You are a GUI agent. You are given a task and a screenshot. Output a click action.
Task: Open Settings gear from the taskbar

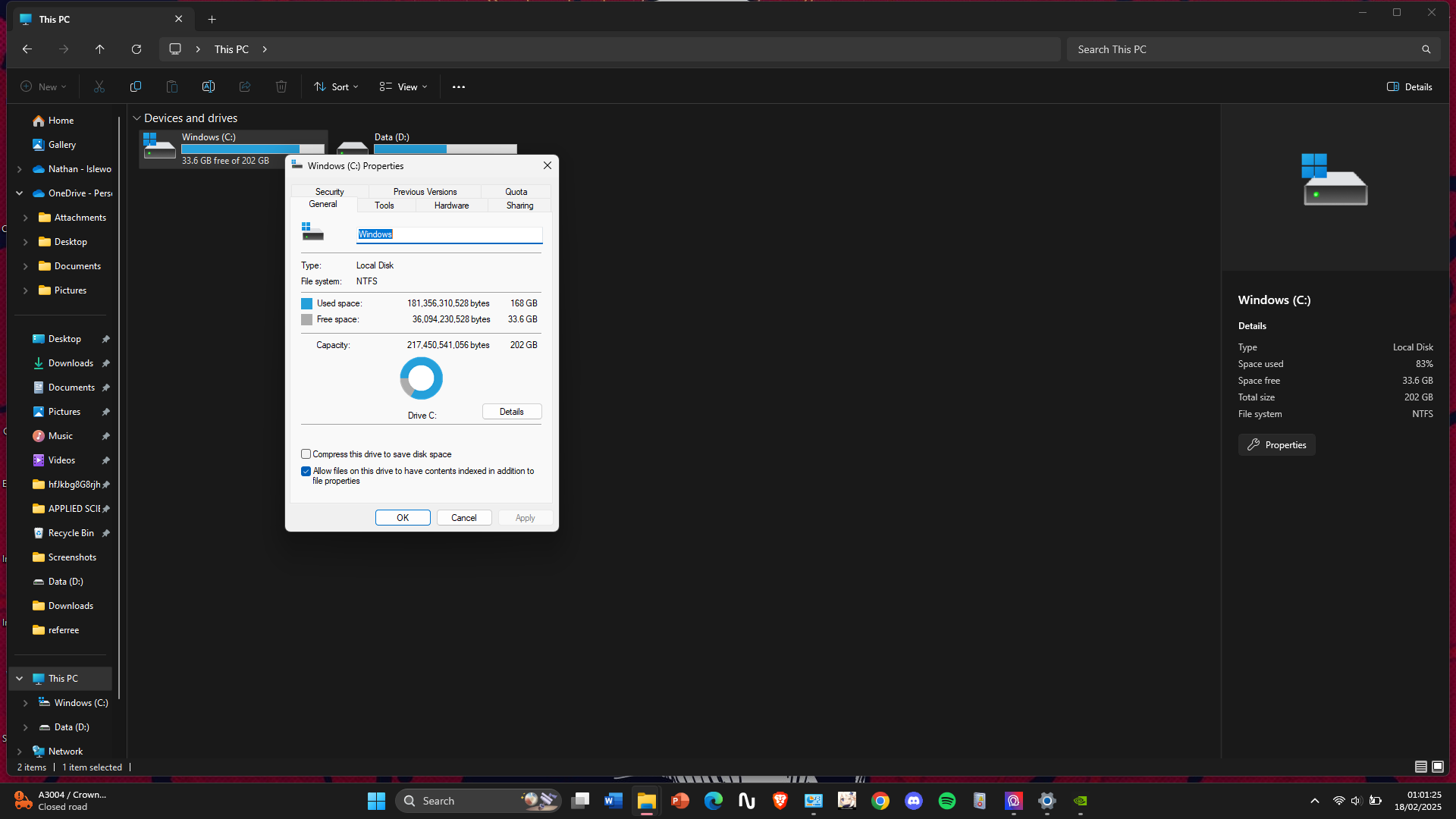coord(1047,801)
